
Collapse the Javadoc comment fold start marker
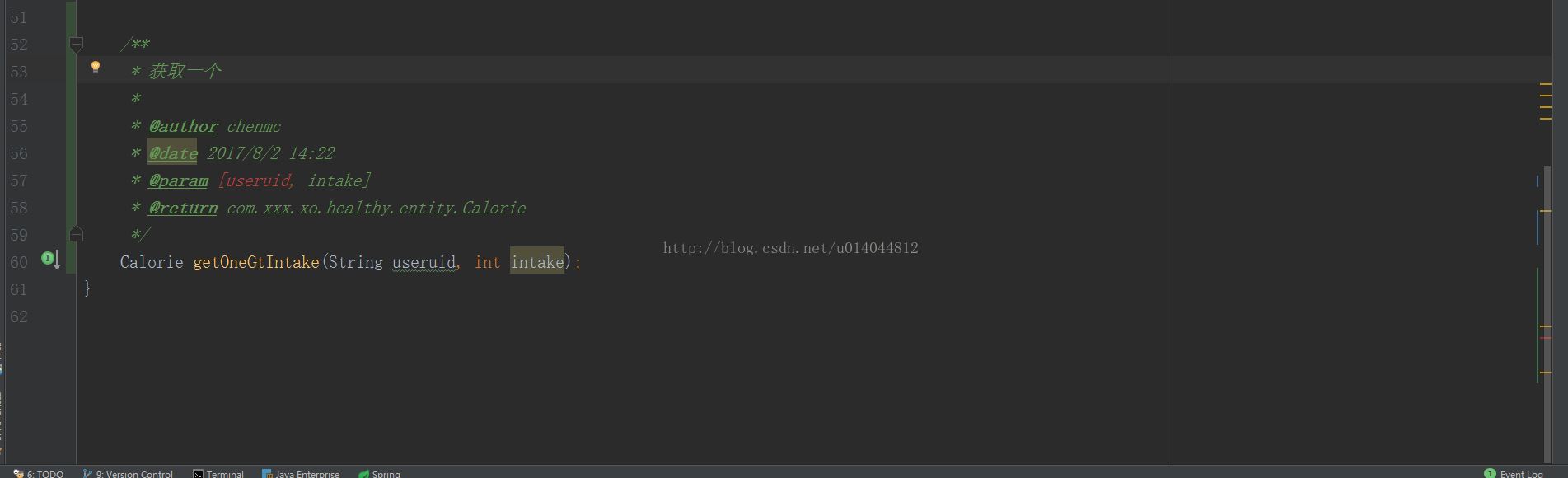click(76, 44)
